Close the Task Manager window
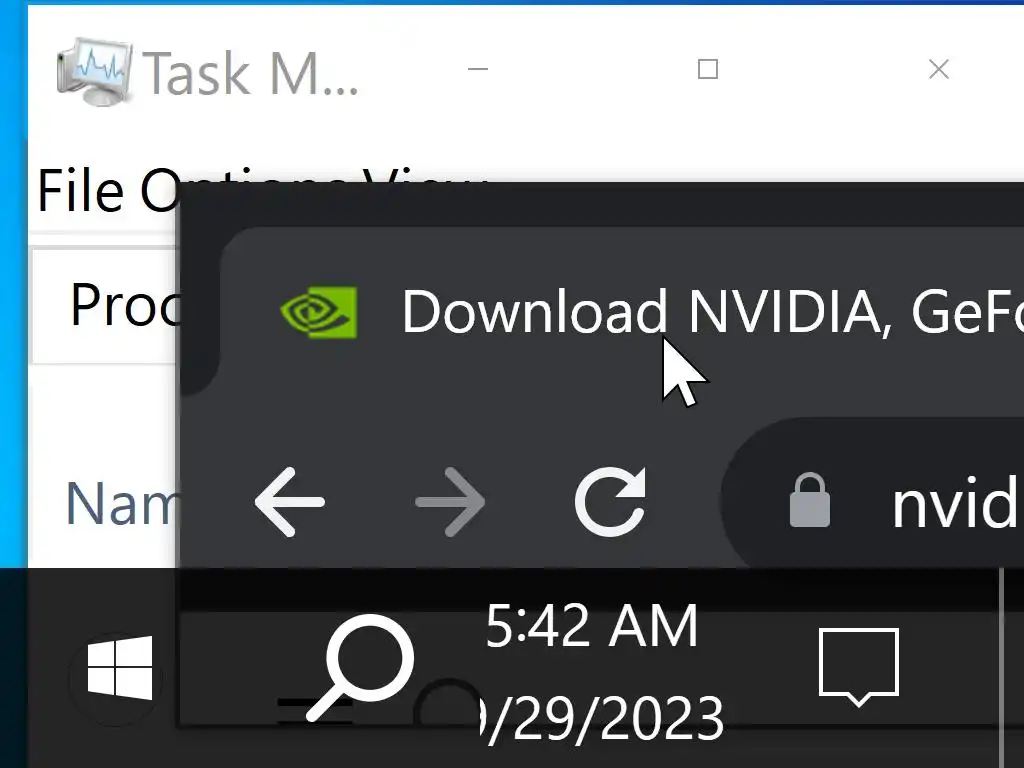This screenshot has height=768, width=1024. tap(938, 69)
